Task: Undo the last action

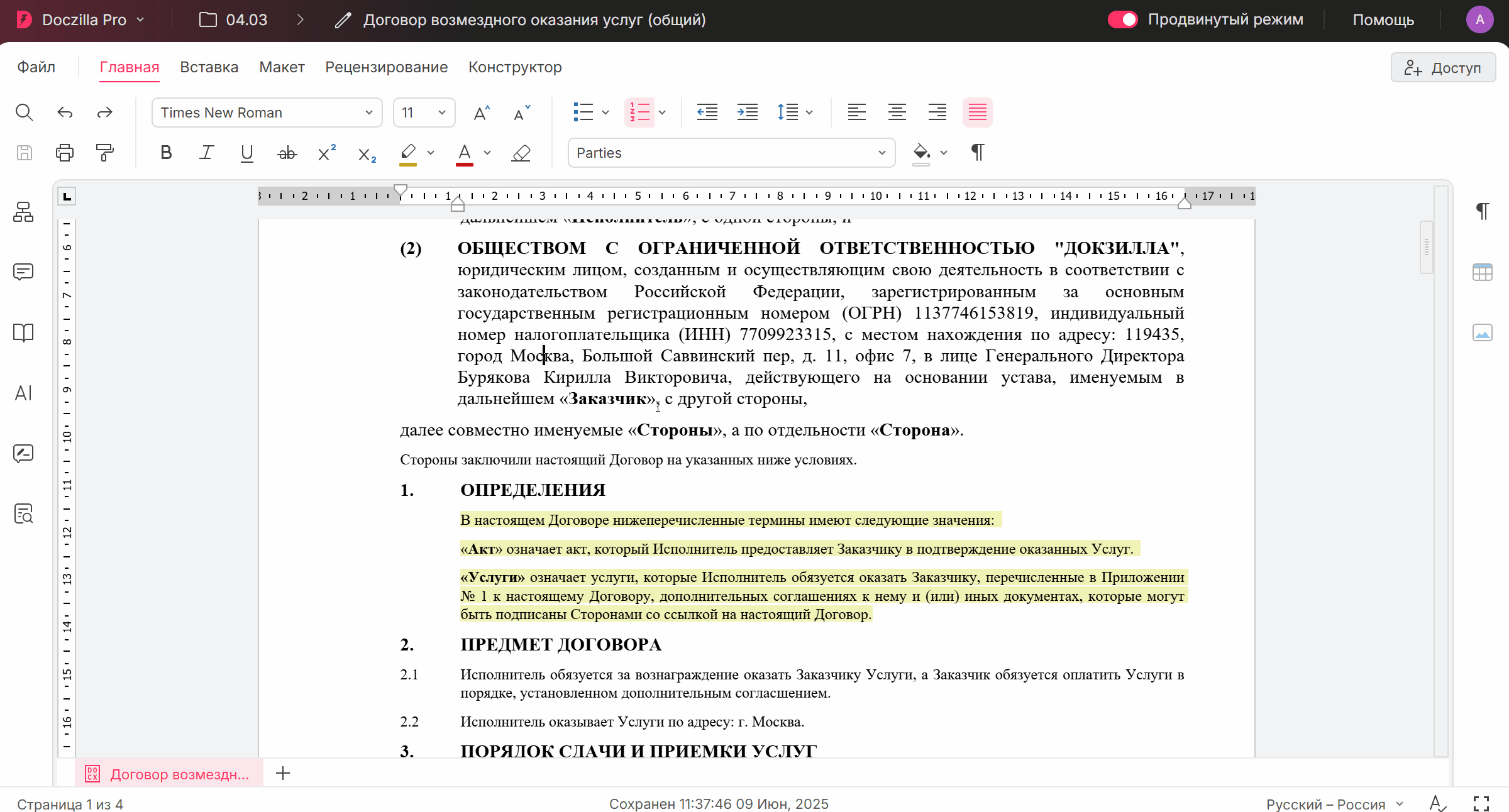Action: click(65, 112)
